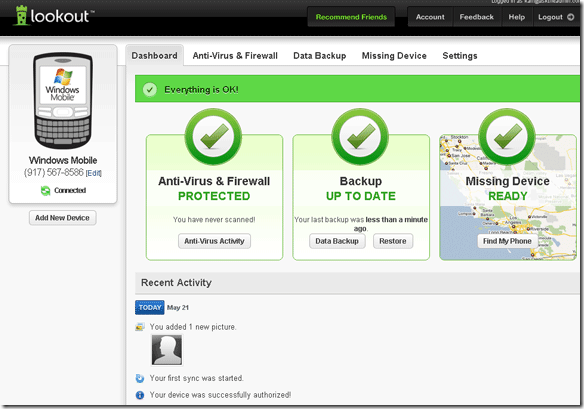Click the Missing Device green checkmark circle
The width and height of the screenshot is (584, 409).
(507, 136)
